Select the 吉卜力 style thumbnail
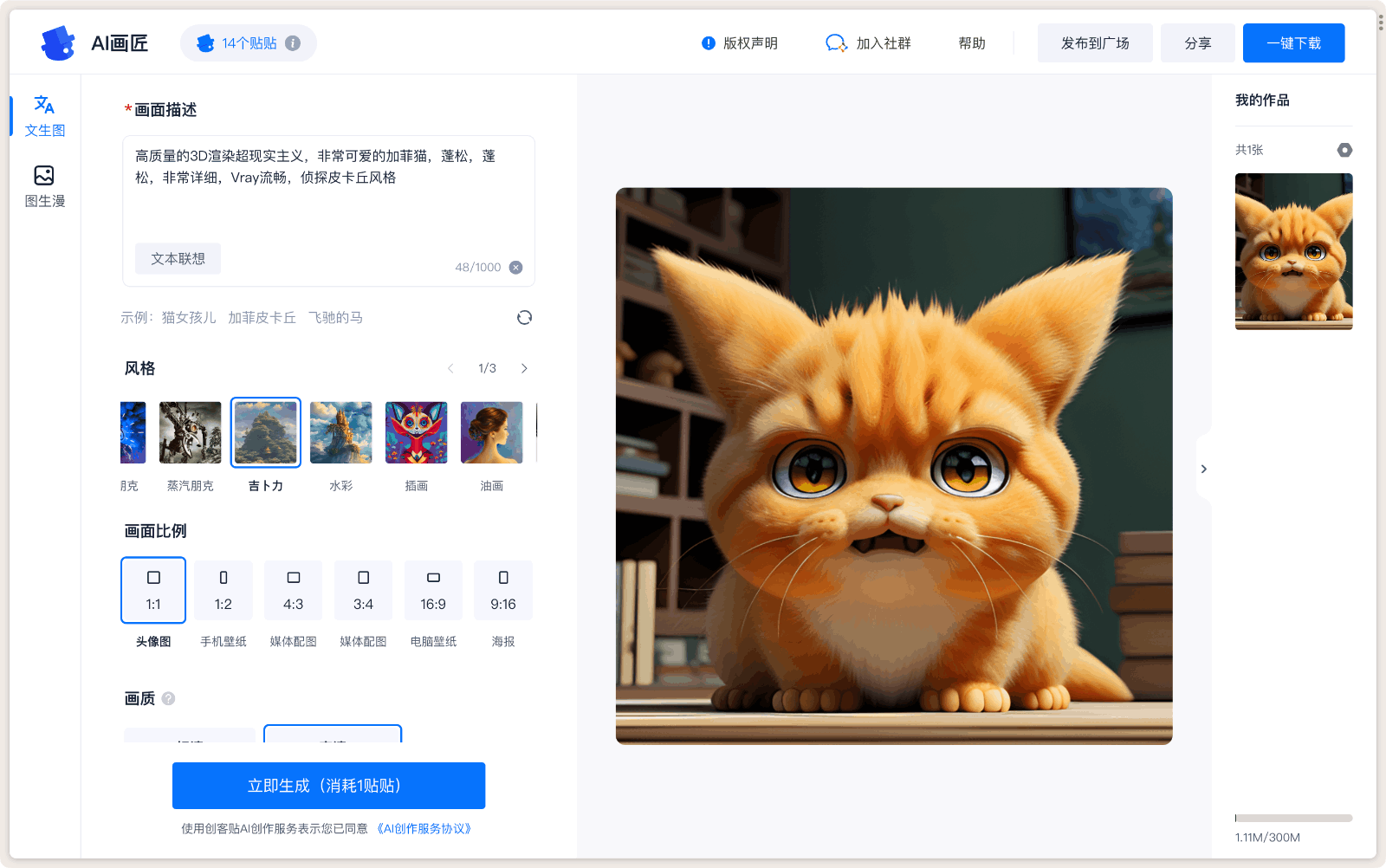Screen dimensions: 1386x868 [x=266, y=433]
